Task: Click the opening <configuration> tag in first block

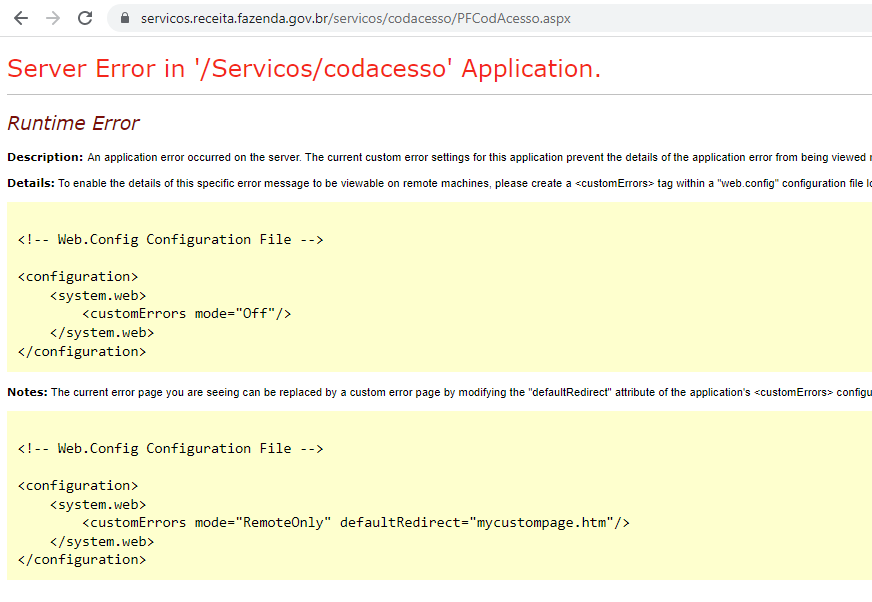Action: click(x=78, y=277)
